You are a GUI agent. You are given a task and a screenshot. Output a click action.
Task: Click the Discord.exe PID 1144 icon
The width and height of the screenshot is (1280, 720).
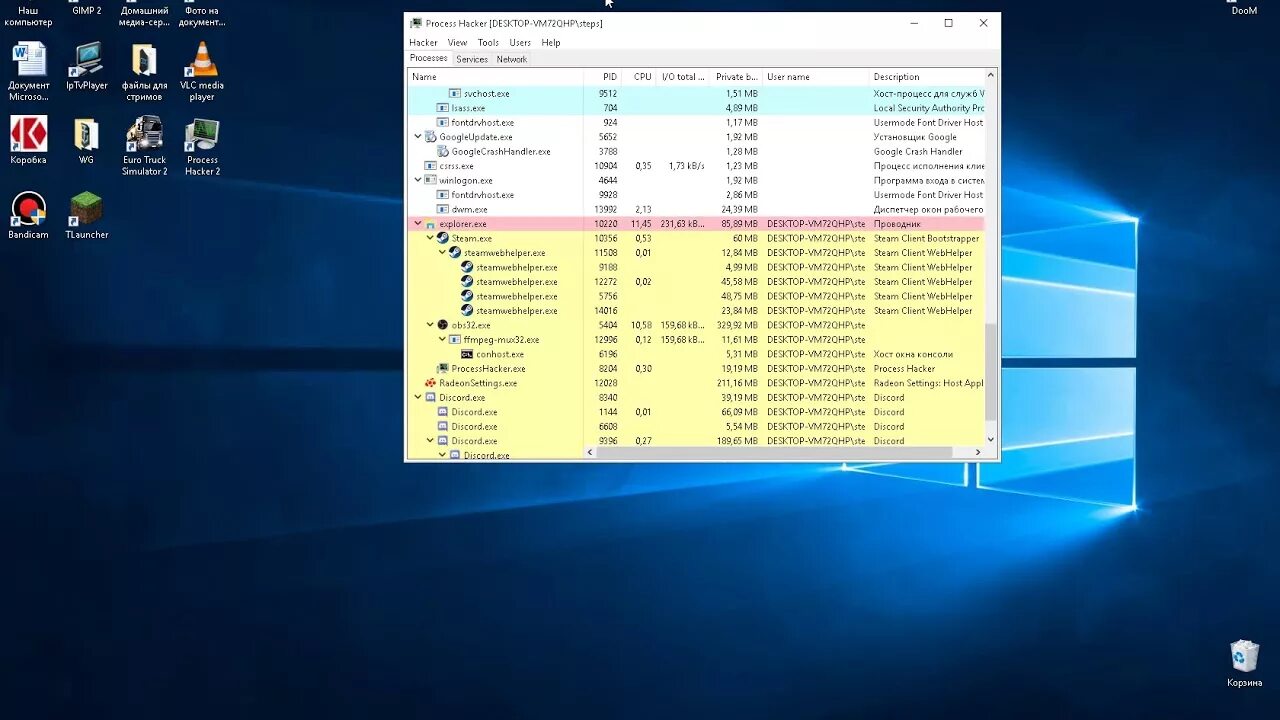(x=443, y=412)
